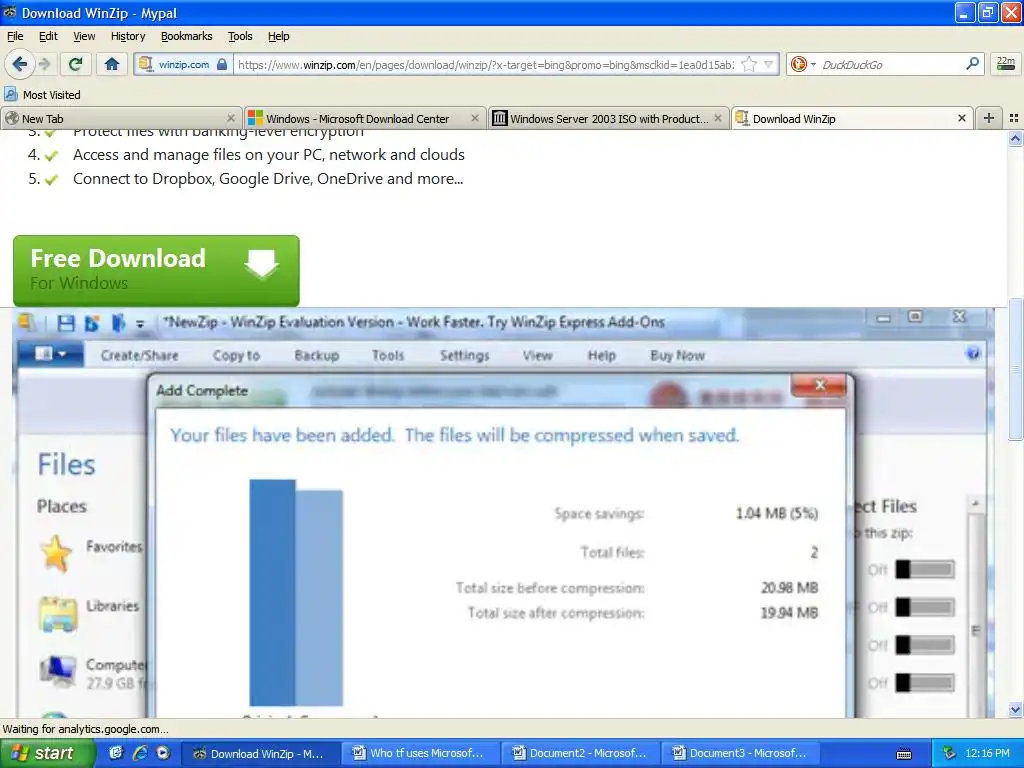
Task: Close the Add Complete dialog with red X
Action: [x=820, y=385]
